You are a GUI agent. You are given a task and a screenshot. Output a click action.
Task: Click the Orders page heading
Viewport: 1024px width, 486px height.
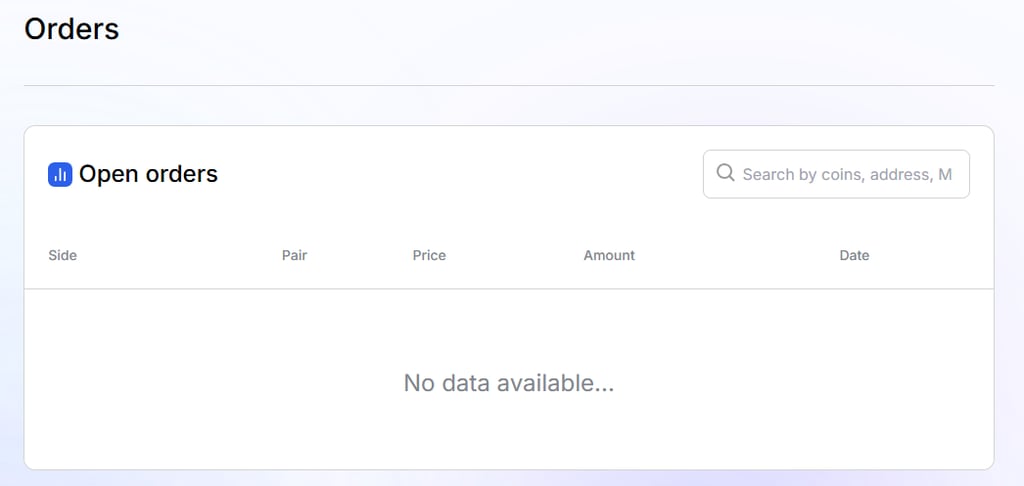pos(72,29)
